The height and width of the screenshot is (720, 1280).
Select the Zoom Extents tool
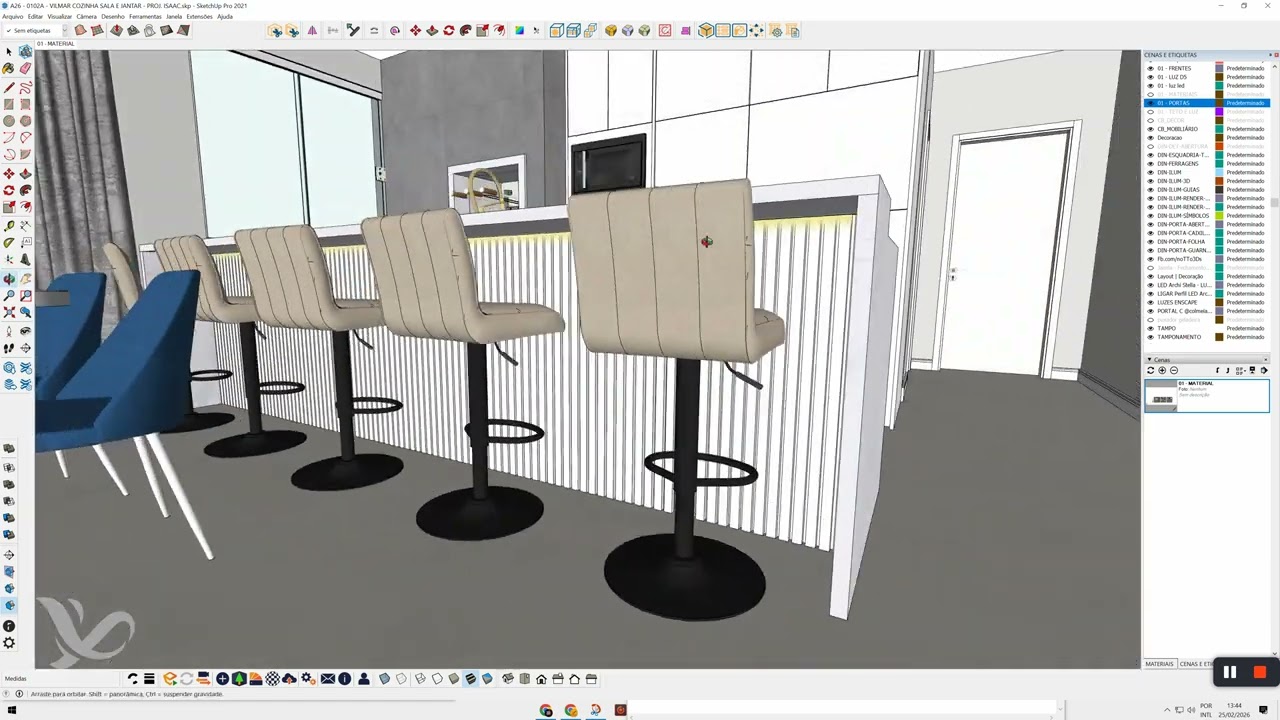pos(9,313)
